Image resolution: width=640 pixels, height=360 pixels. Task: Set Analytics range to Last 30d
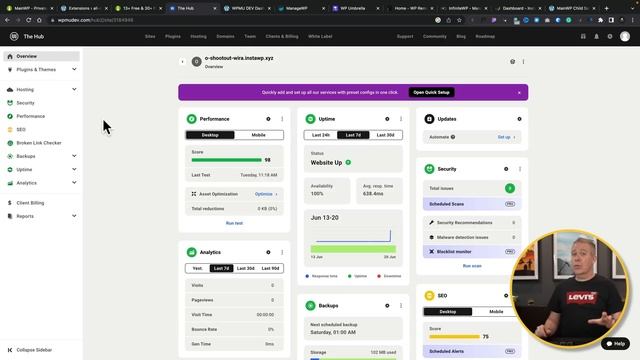tap(246, 268)
